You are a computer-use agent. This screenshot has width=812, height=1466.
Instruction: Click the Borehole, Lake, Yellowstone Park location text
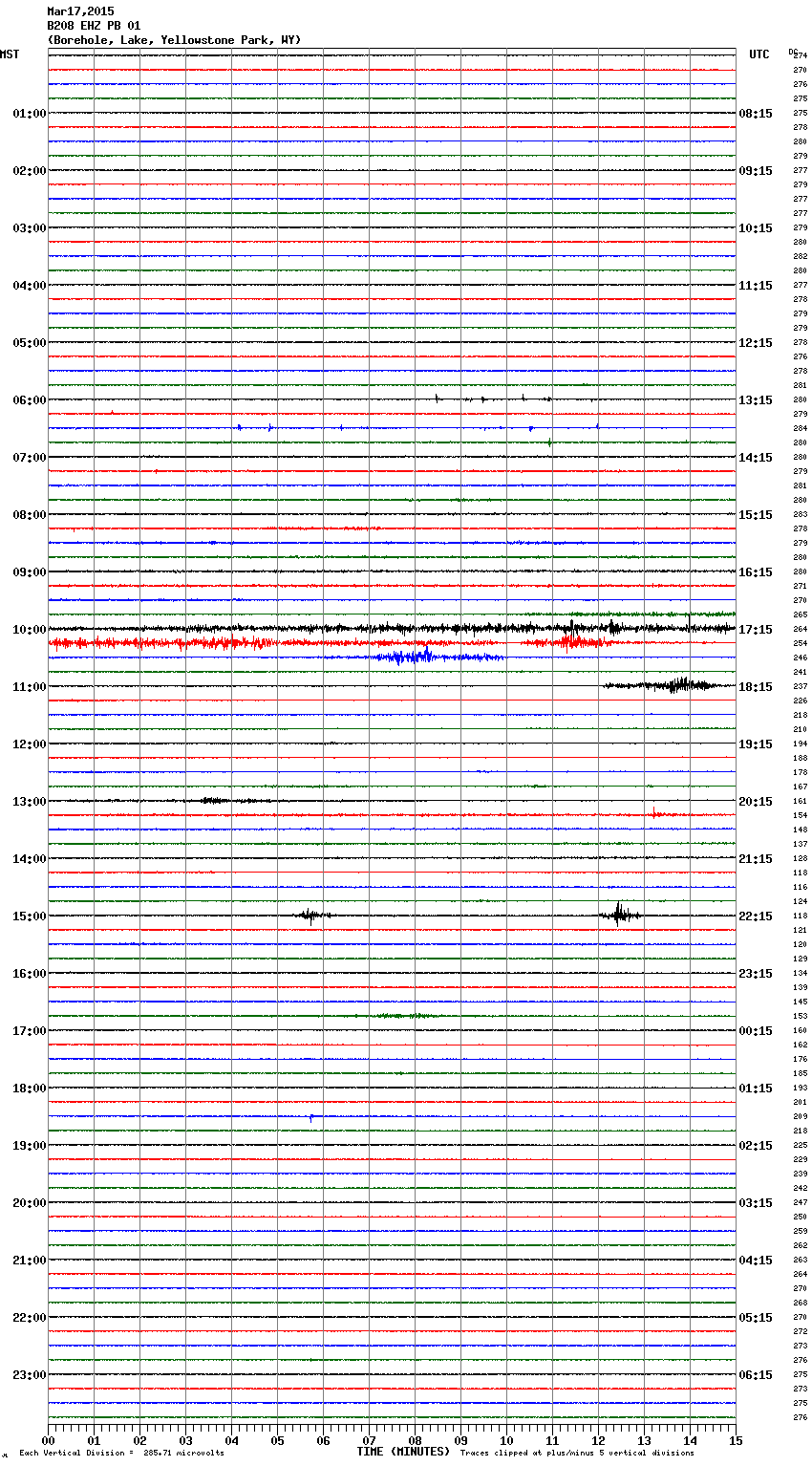[x=174, y=40]
